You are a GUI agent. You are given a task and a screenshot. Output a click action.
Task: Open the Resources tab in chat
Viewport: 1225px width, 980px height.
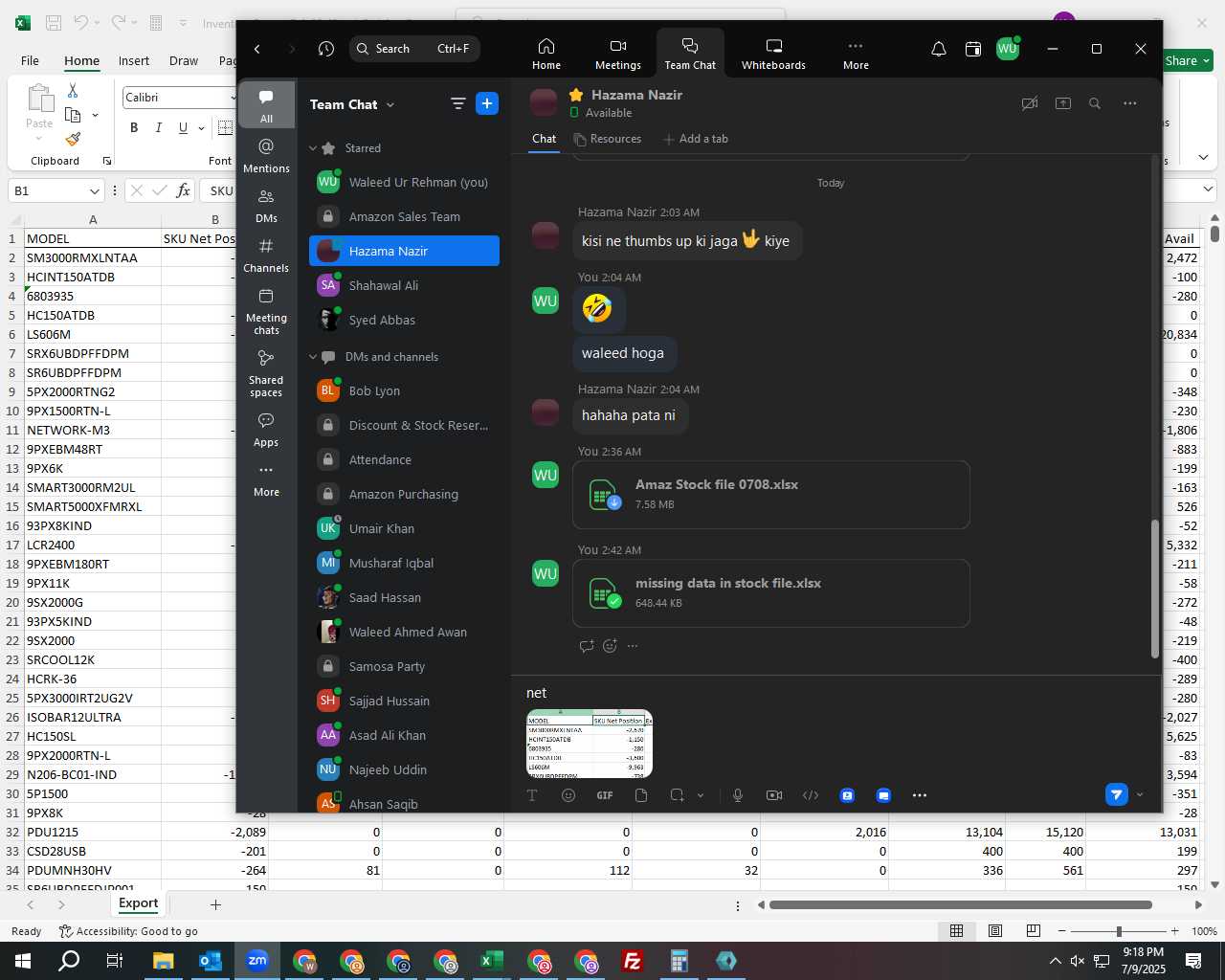point(608,139)
